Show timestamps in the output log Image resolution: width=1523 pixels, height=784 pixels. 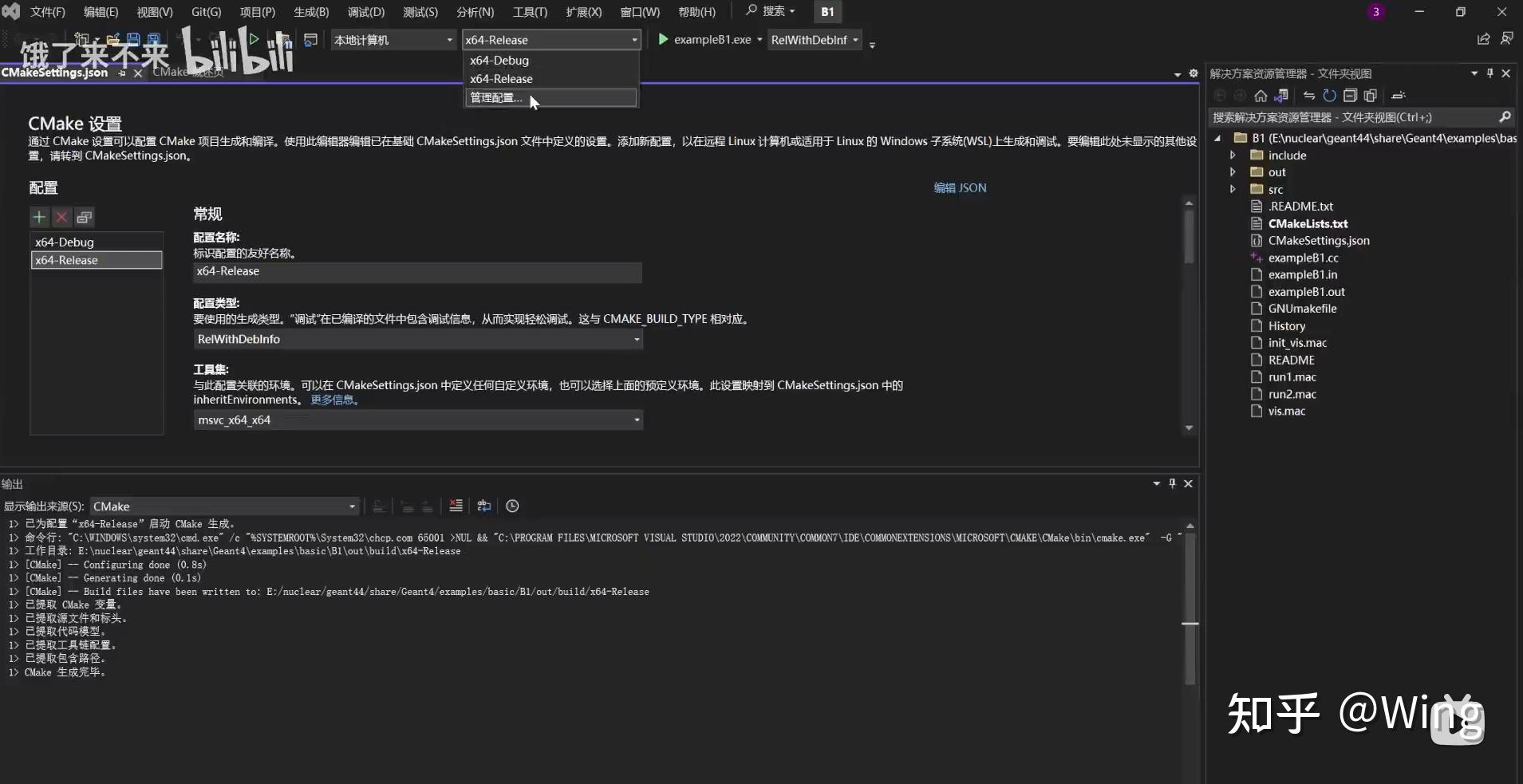click(x=513, y=506)
